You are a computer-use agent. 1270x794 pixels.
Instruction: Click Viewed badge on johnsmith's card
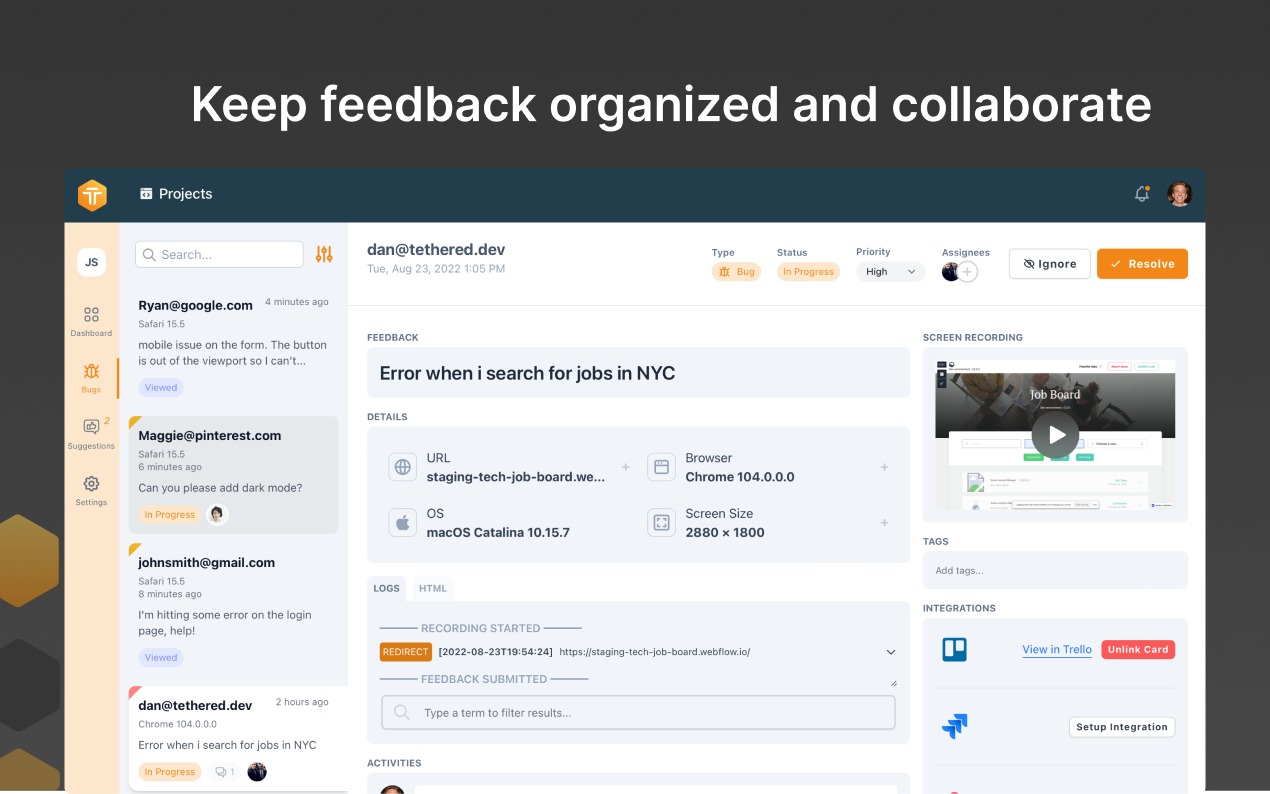tap(161, 658)
